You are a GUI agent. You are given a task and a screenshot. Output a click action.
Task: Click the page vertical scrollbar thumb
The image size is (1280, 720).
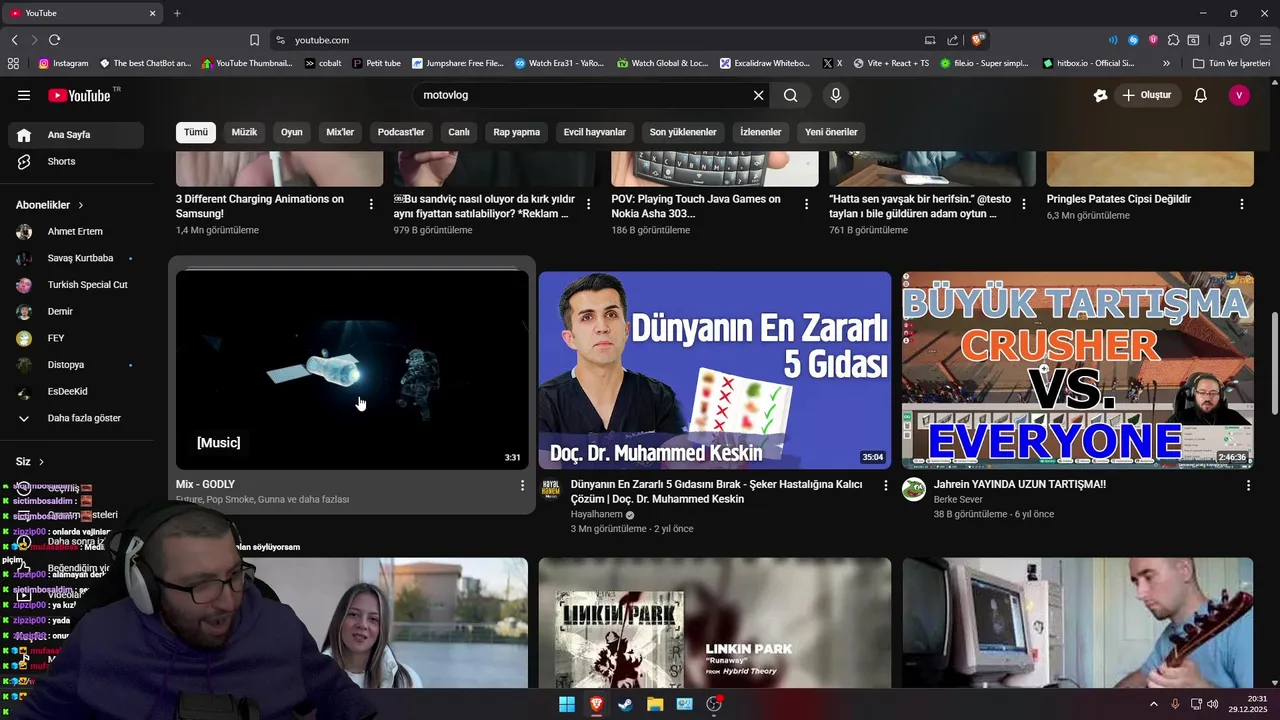click(1274, 362)
